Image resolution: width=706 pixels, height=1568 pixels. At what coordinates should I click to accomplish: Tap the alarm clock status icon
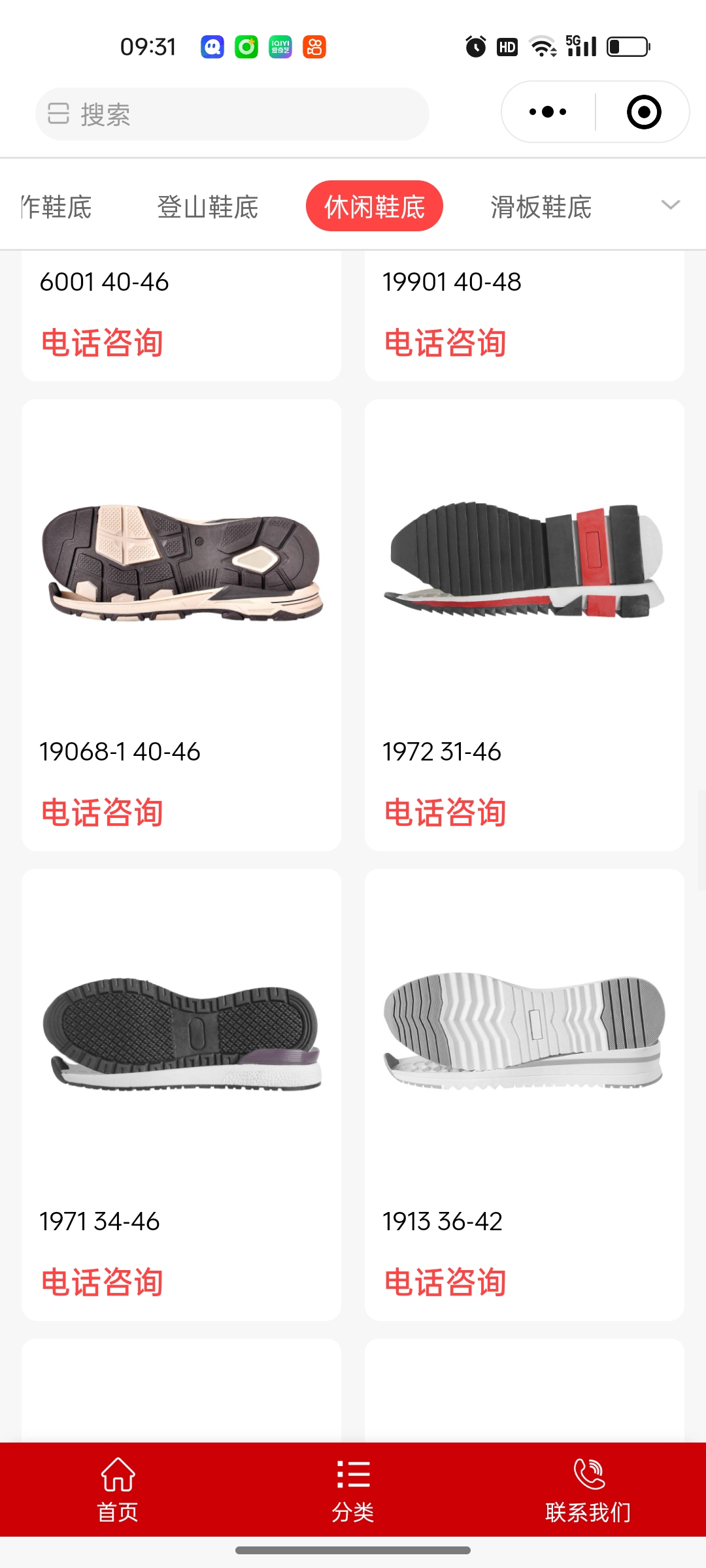click(x=476, y=47)
